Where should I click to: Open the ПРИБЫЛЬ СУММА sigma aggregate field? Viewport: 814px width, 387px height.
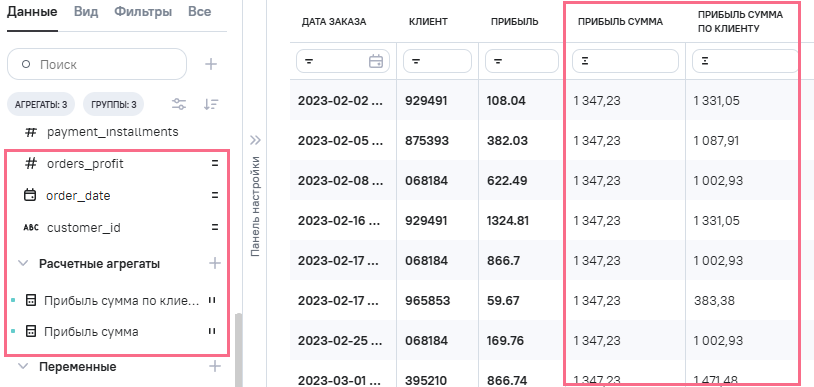point(625,61)
